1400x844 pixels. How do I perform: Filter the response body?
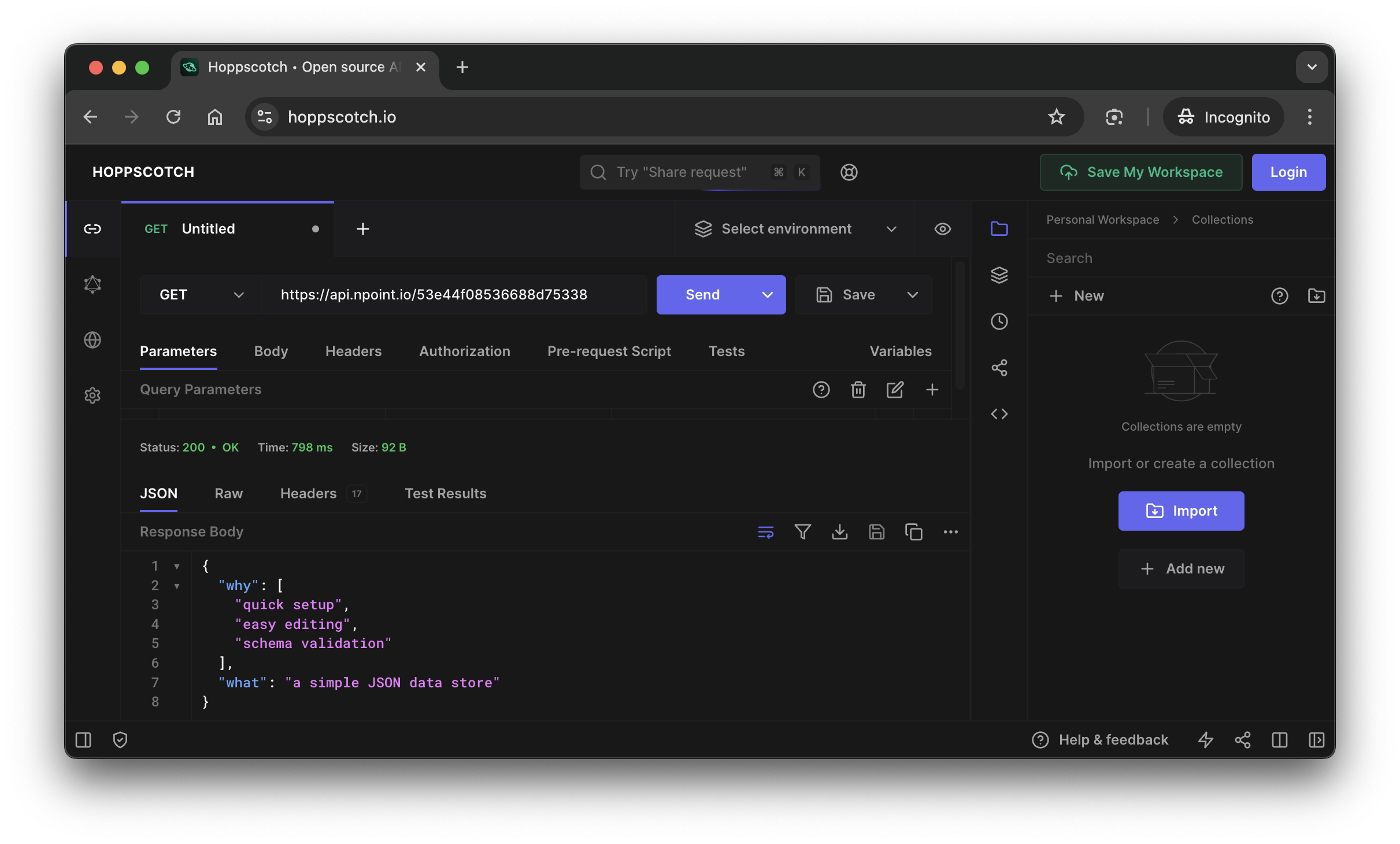803,532
